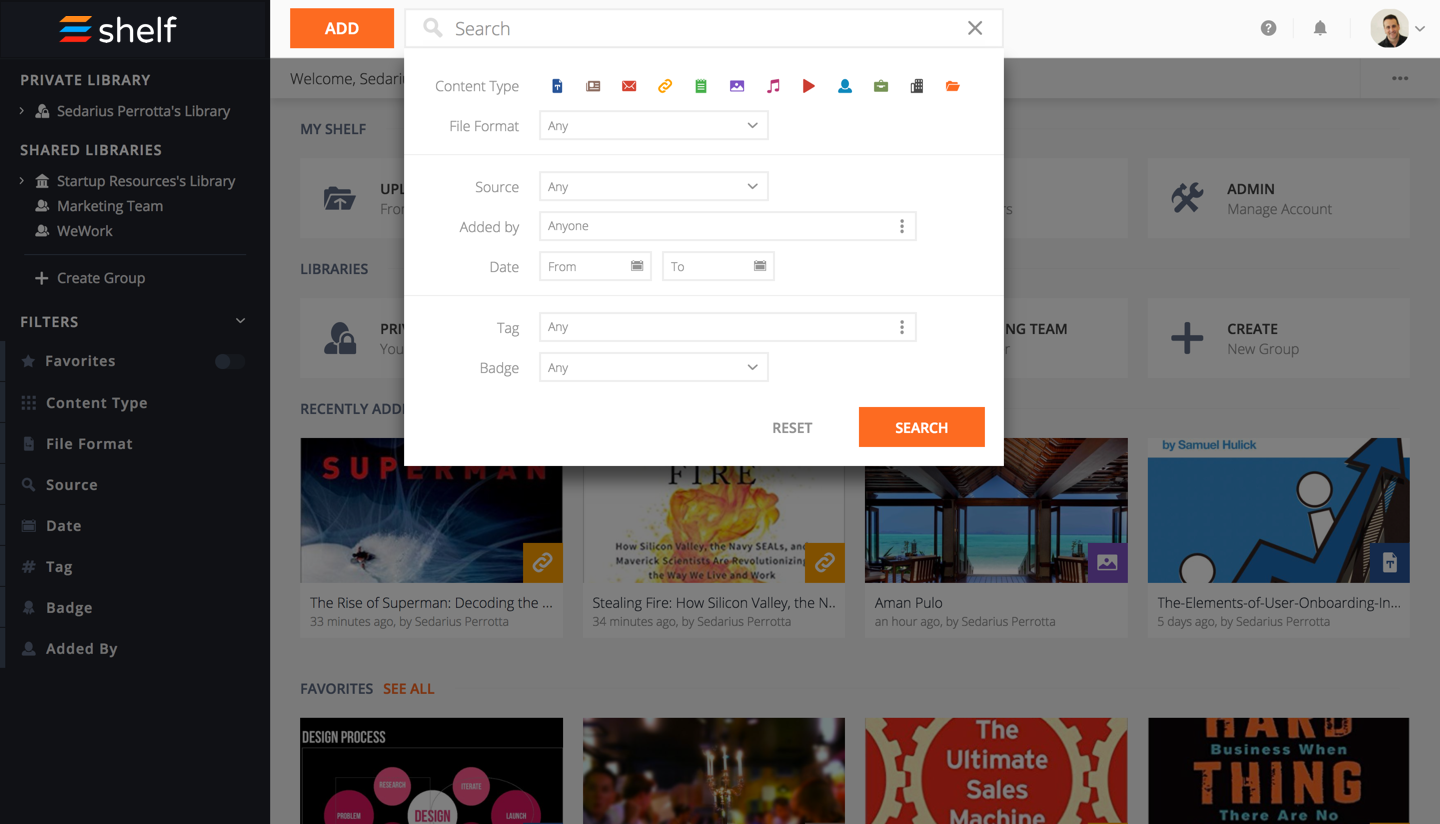Click the orange ADD button
The width and height of the screenshot is (1440, 824).
point(342,28)
